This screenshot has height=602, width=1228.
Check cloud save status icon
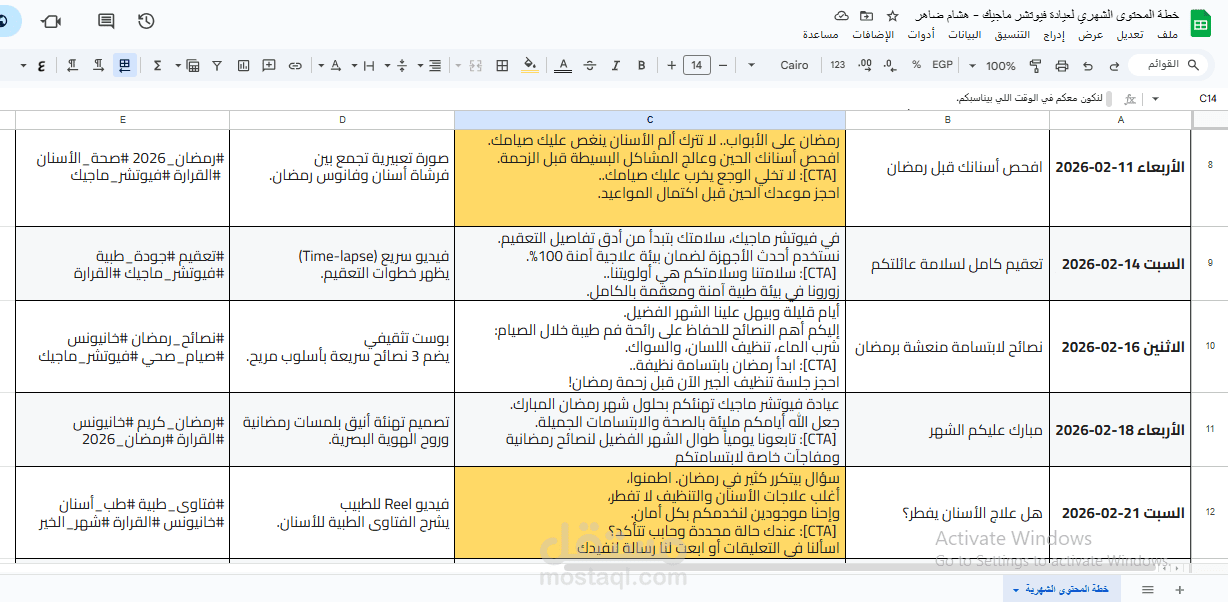point(841,16)
